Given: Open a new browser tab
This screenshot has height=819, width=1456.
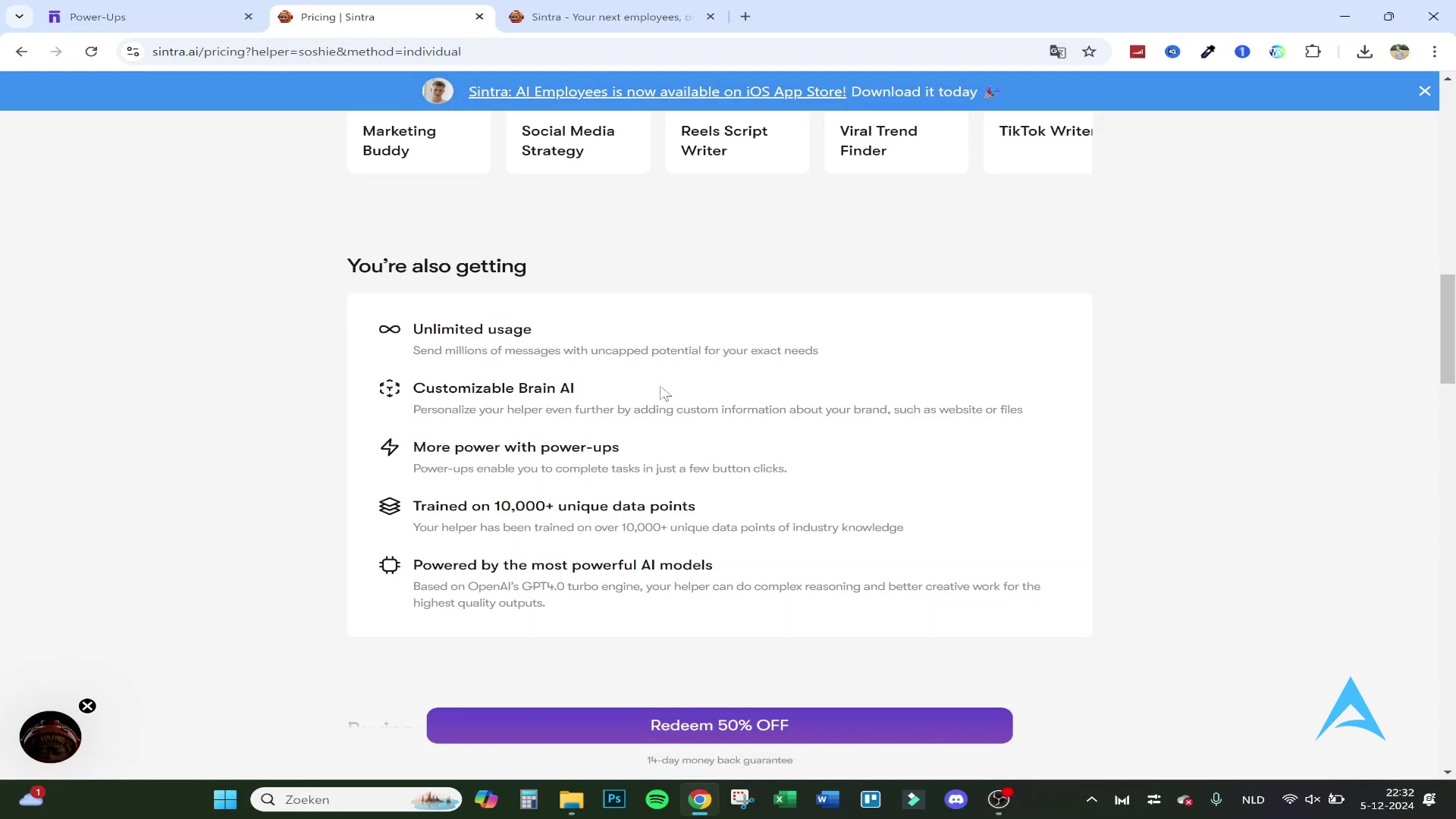Looking at the screenshot, I should 745,17.
